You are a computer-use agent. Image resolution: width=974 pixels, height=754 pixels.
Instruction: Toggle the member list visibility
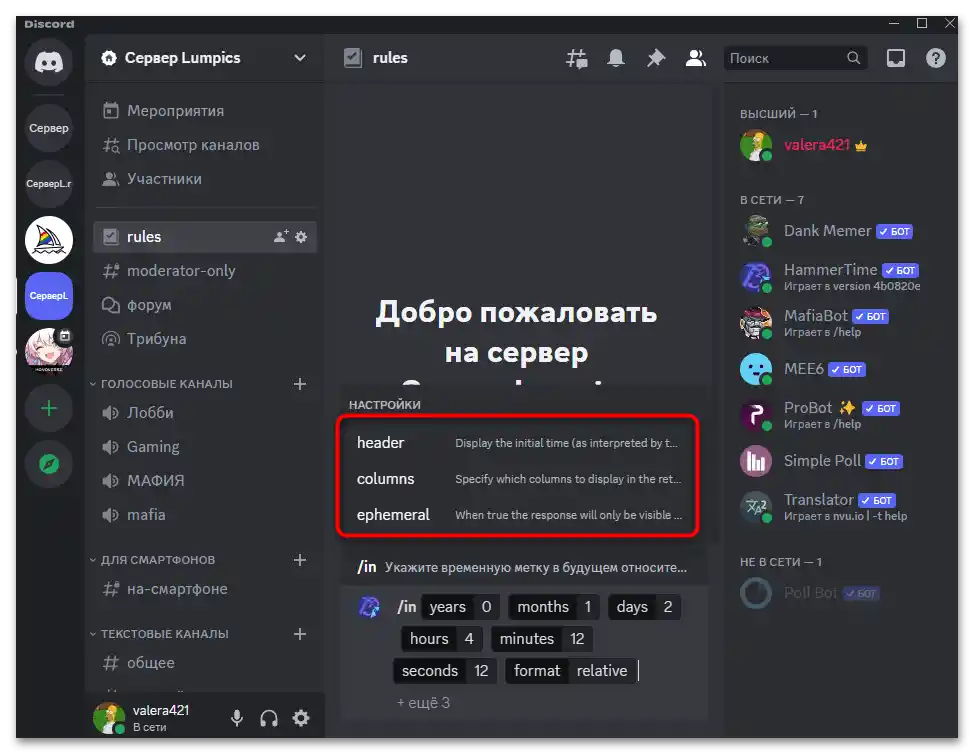coord(696,58)
